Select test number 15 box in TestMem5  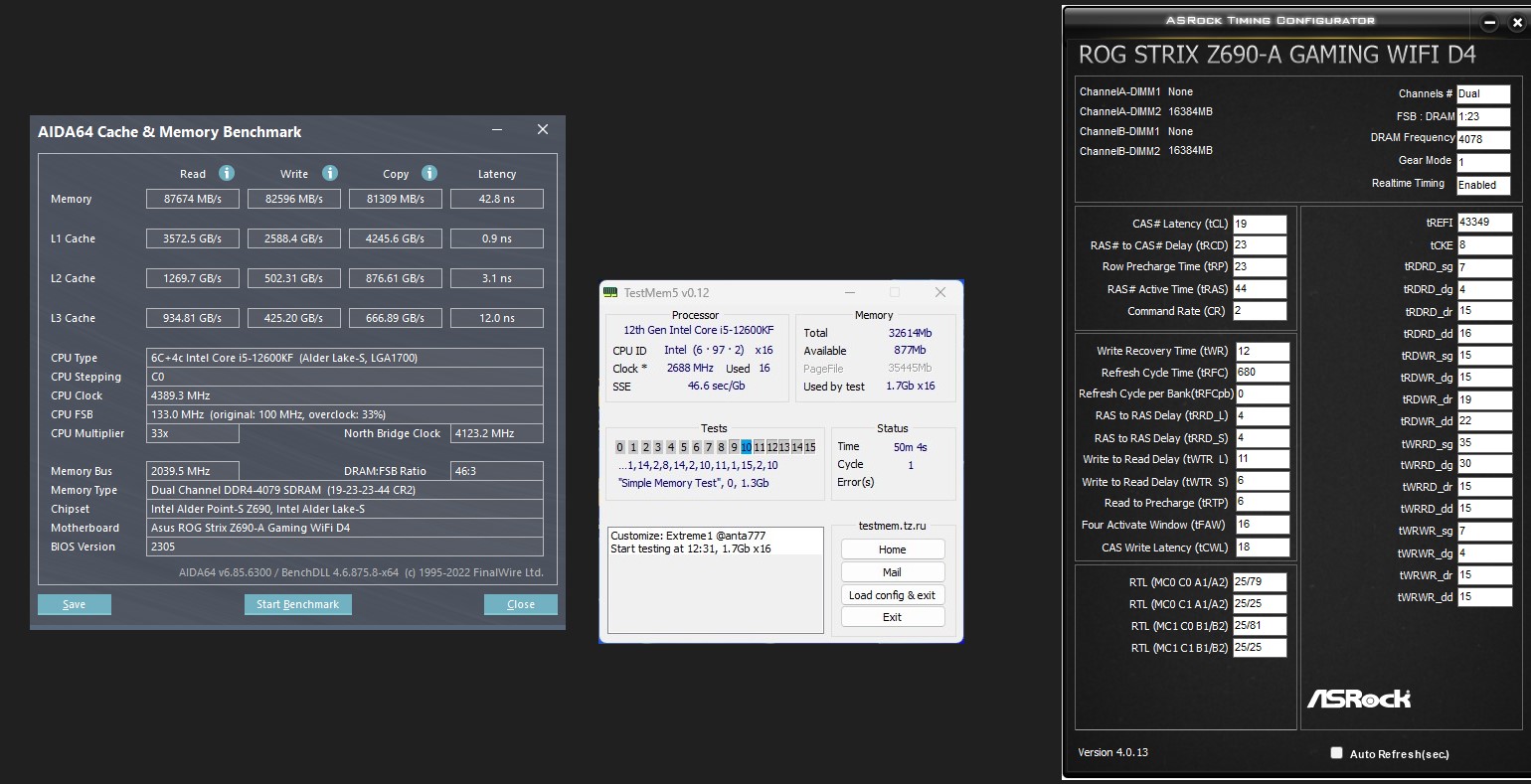click(810, 447)
